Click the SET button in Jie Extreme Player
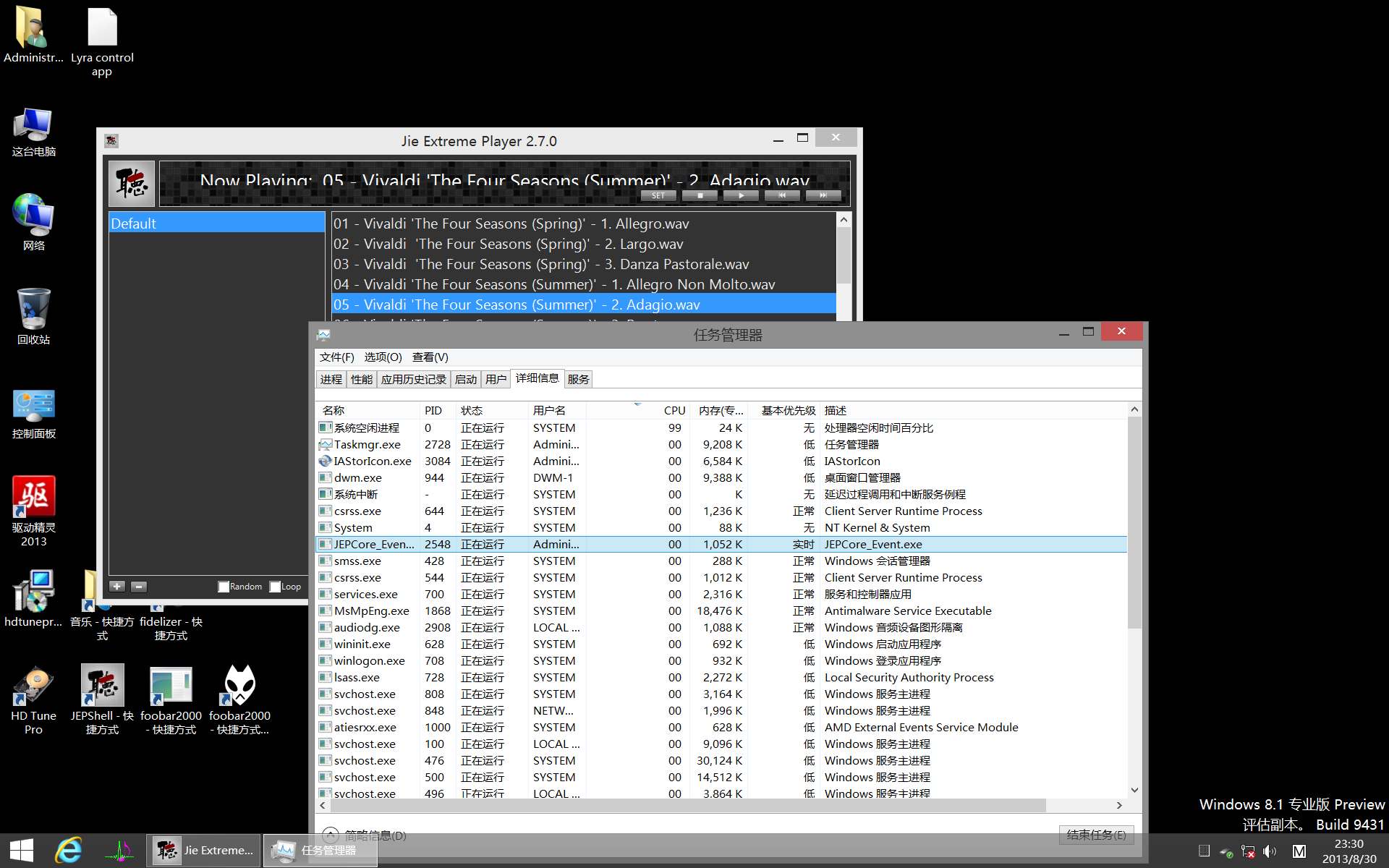The width and height of the screenshot is (1389, 868). [658, 195]
